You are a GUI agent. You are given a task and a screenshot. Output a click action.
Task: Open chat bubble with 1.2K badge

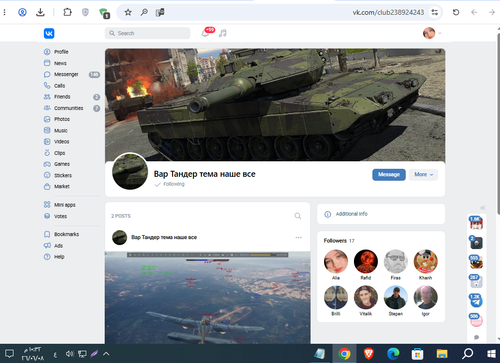click(x=476, y=301)
